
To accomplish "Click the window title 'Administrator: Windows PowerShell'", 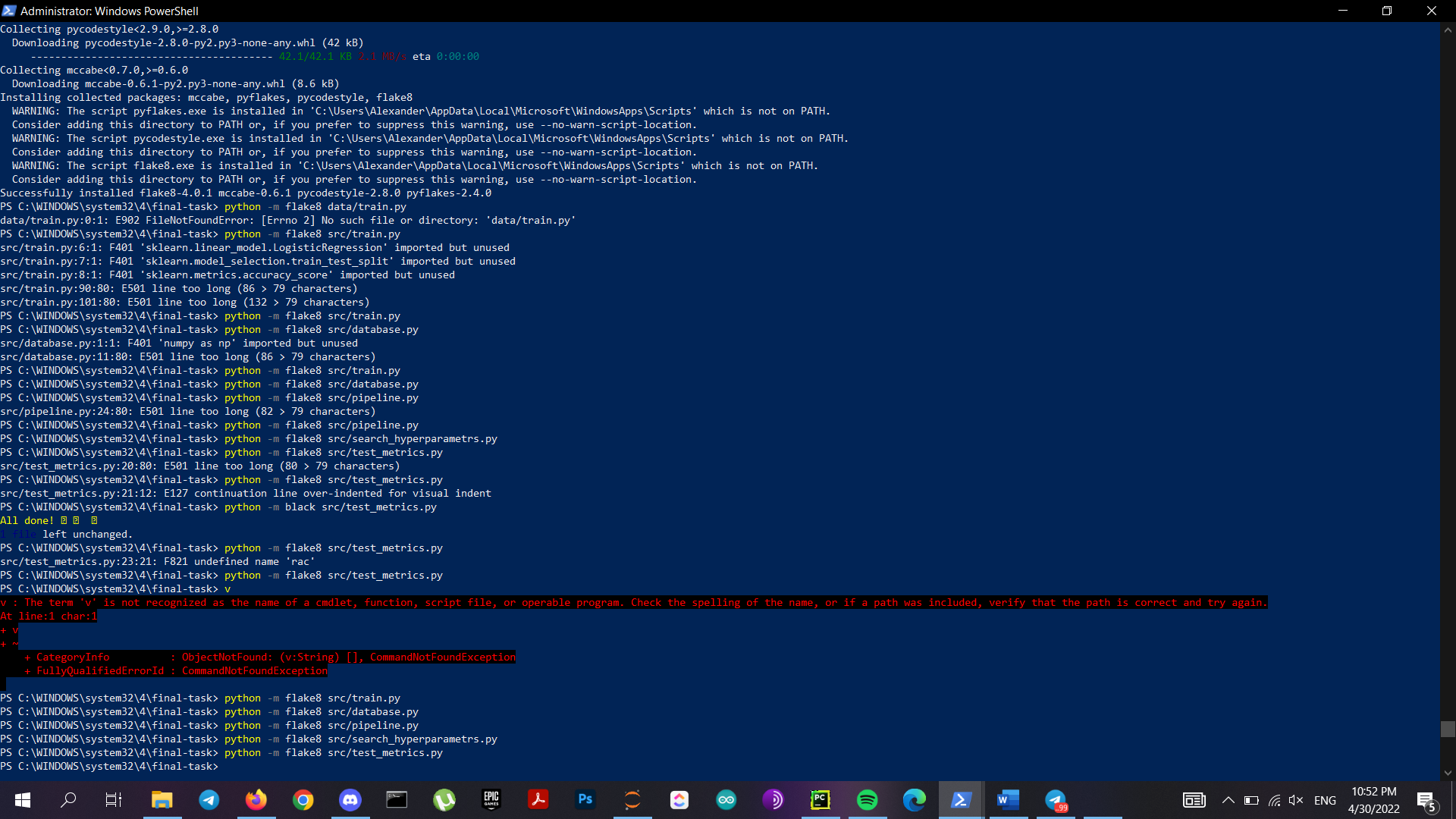I will click(x=109, y=11).
